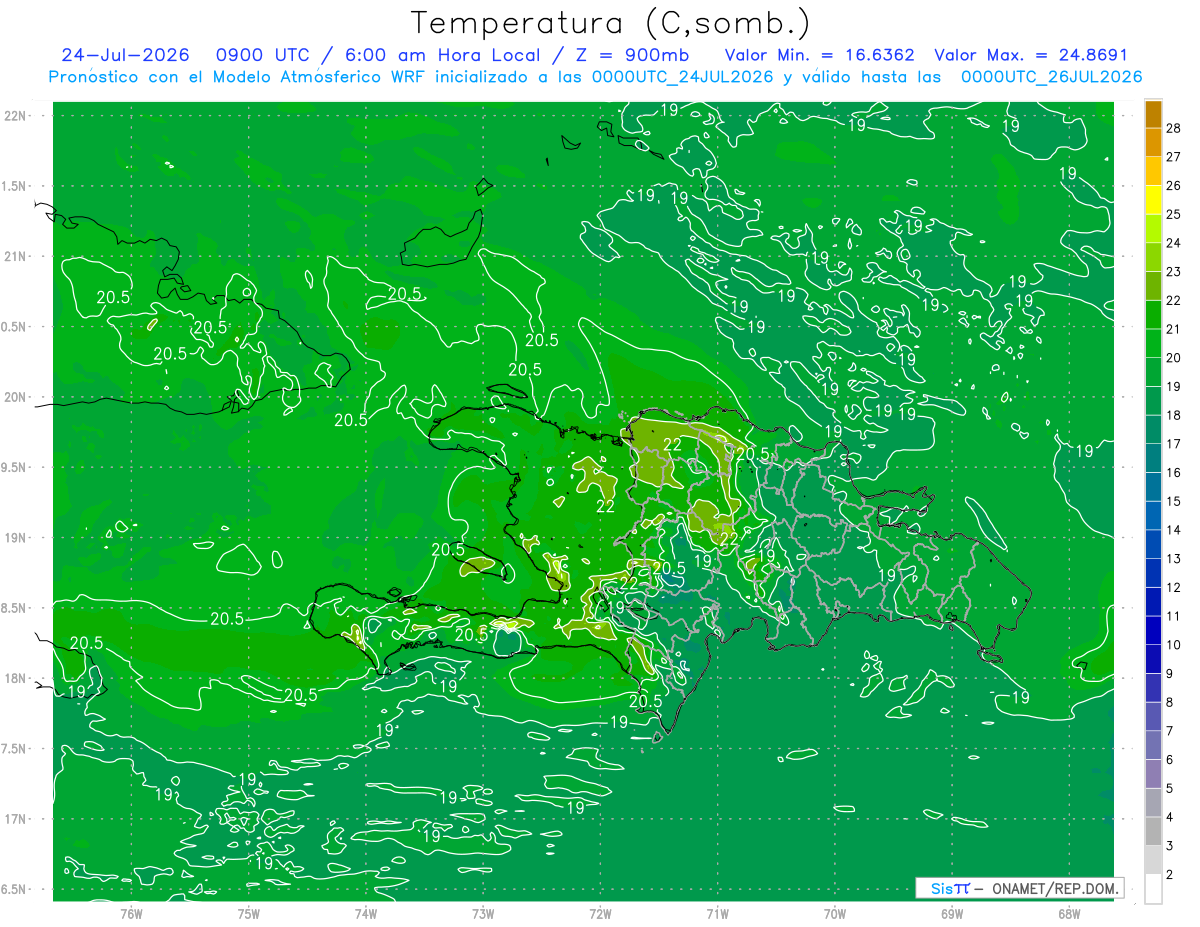Click the '71W' longitude axis label
Viewport: 1200px width, 927px height.
(x=717, y=913)
